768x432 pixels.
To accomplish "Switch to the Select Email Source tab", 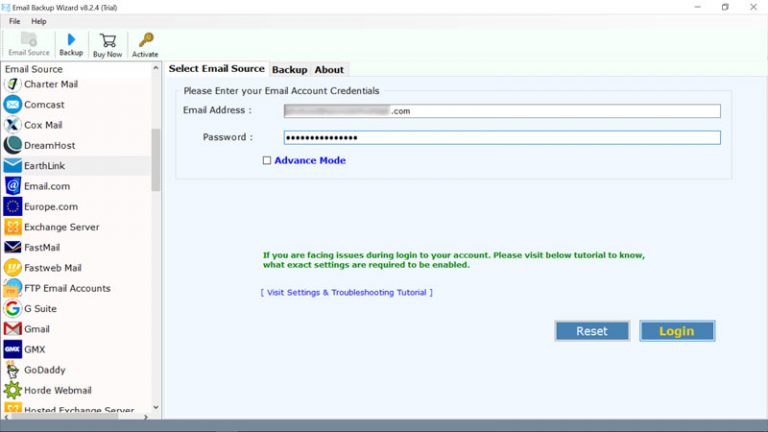I will (x=216, y=69).
